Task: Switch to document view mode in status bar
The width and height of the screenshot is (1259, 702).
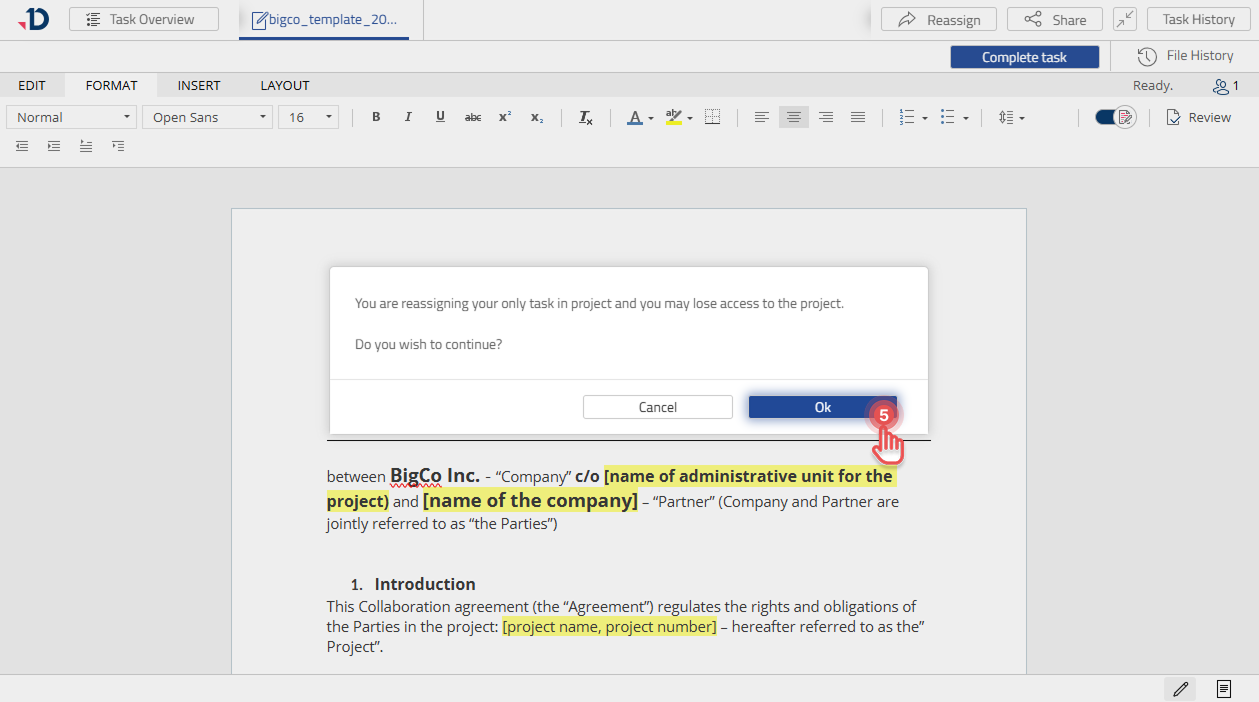Action: click(x=1223, y=689)
